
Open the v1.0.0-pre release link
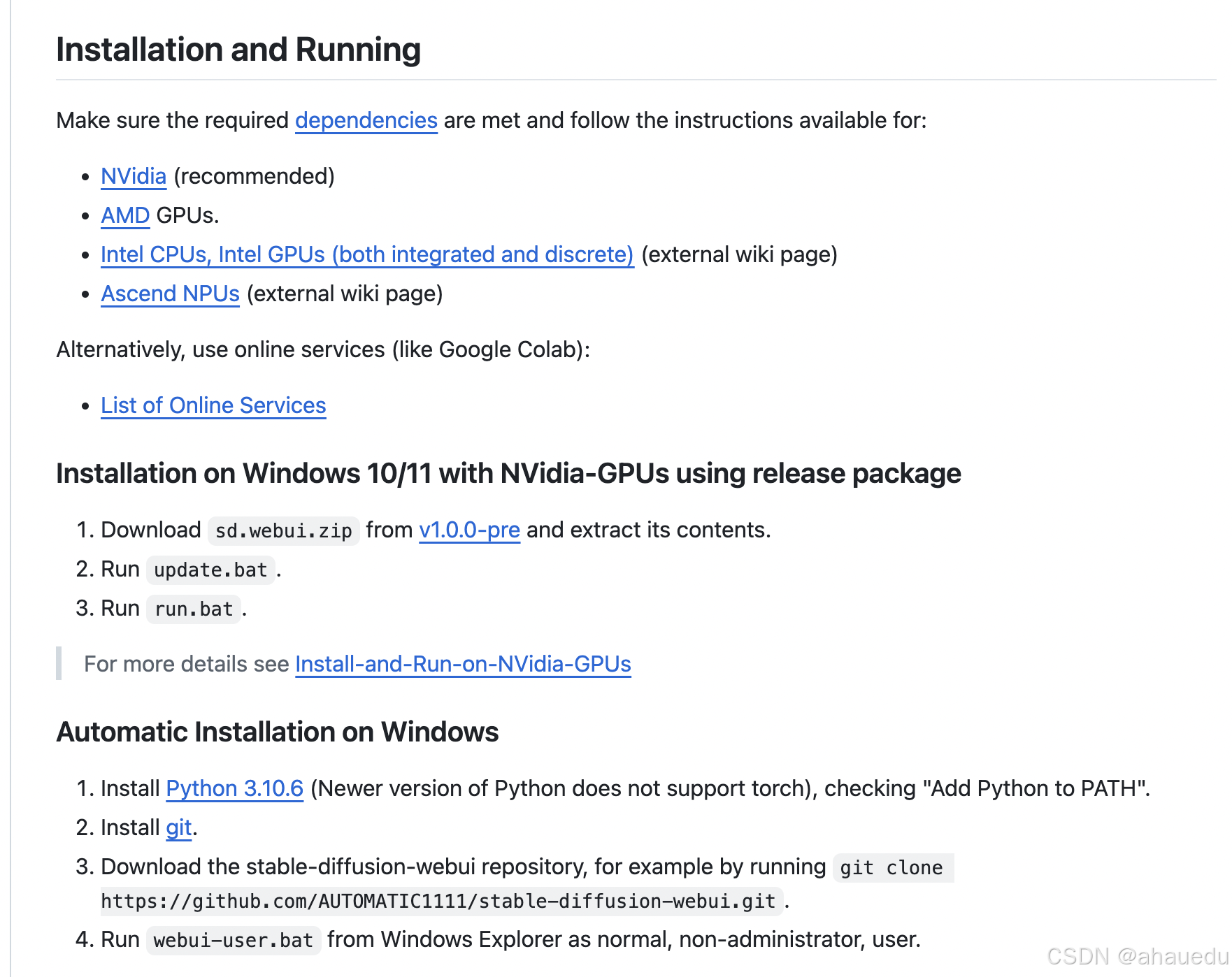(x=469, y=530)
